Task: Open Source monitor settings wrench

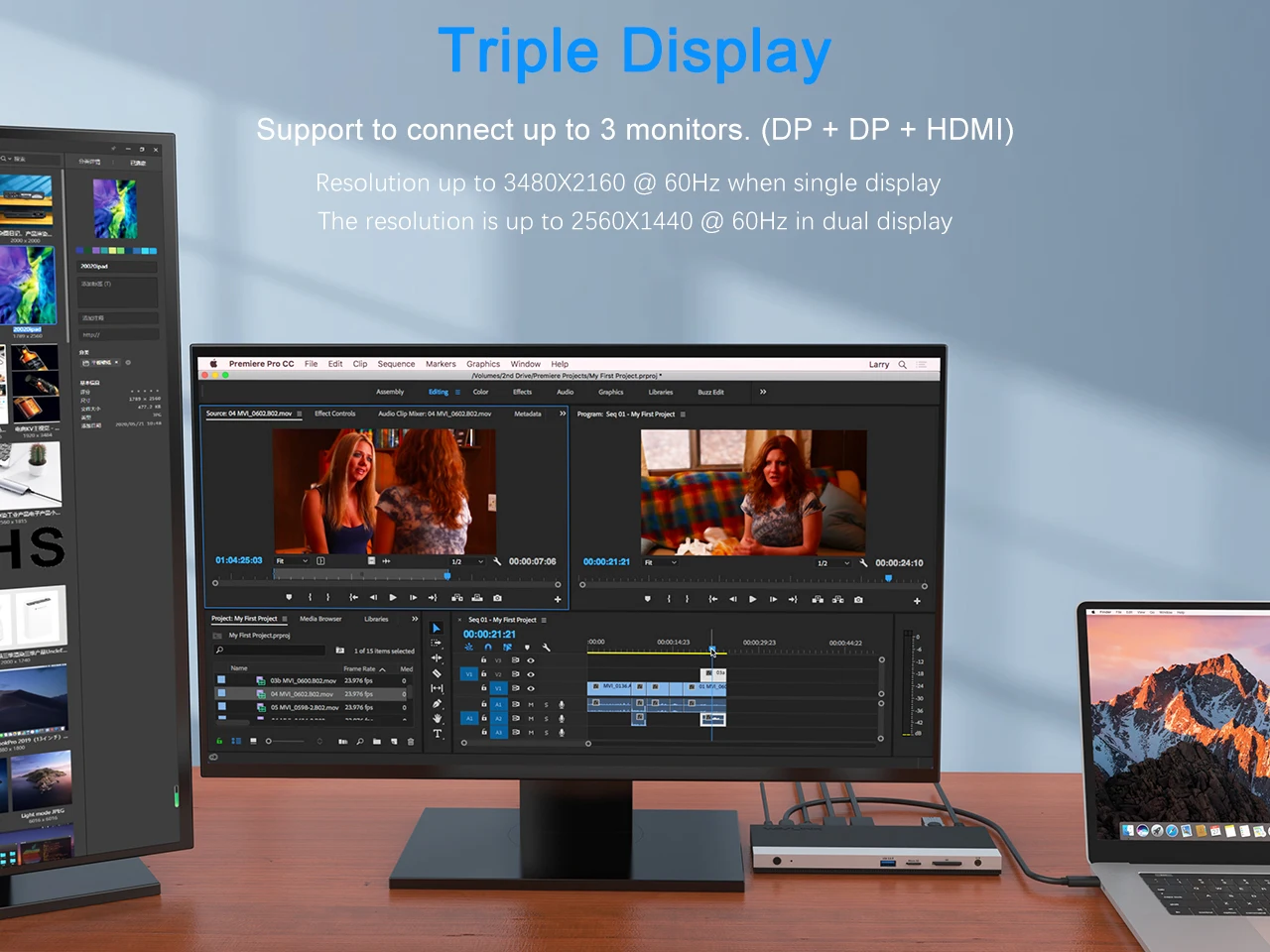Action: (x=497, y=561)
